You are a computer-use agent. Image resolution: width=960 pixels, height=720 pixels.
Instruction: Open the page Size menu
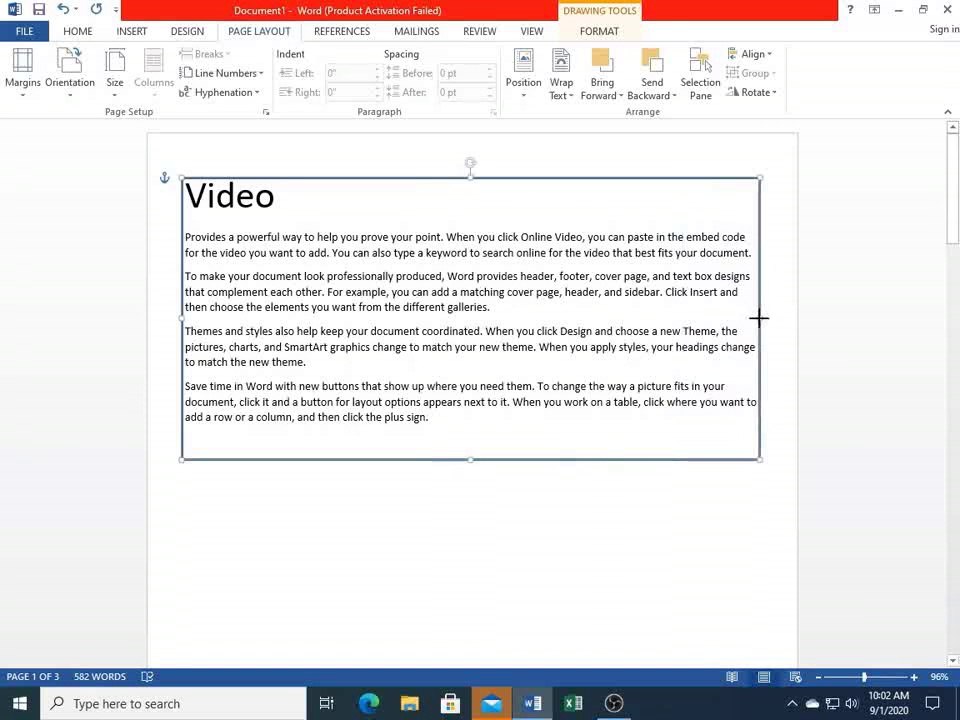(114, 73)
